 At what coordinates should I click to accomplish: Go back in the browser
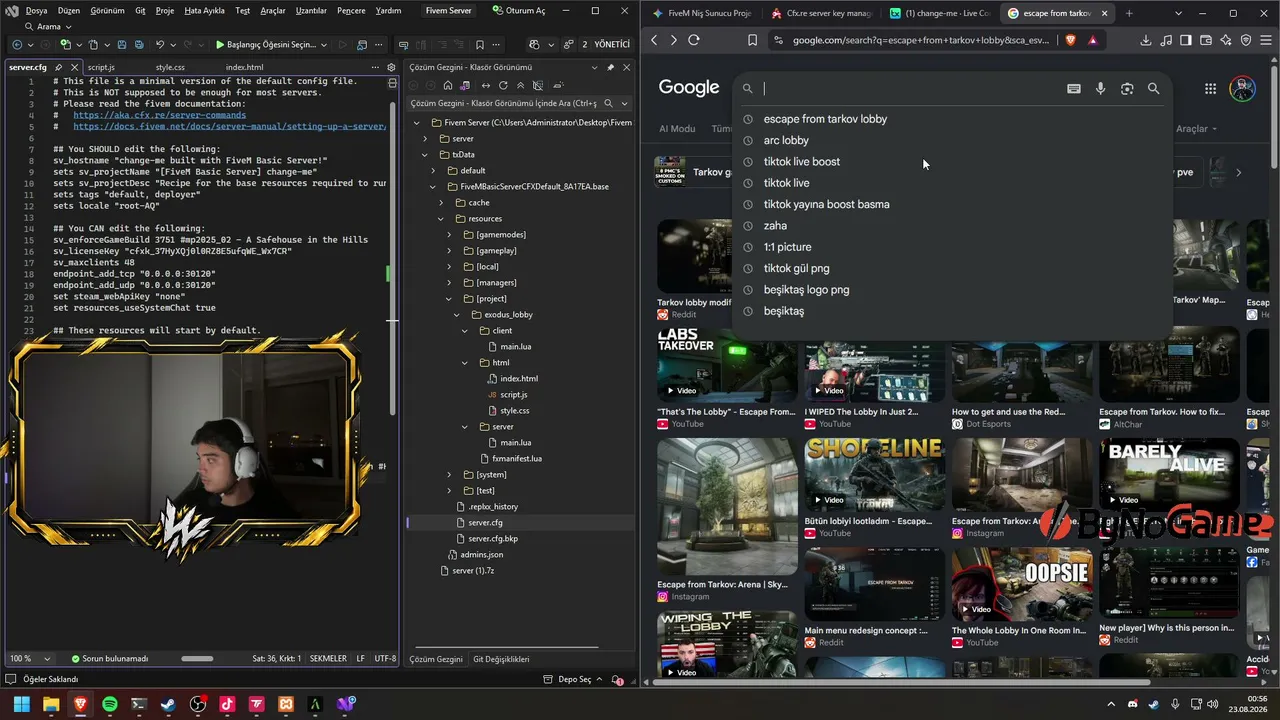pos(654,40)
